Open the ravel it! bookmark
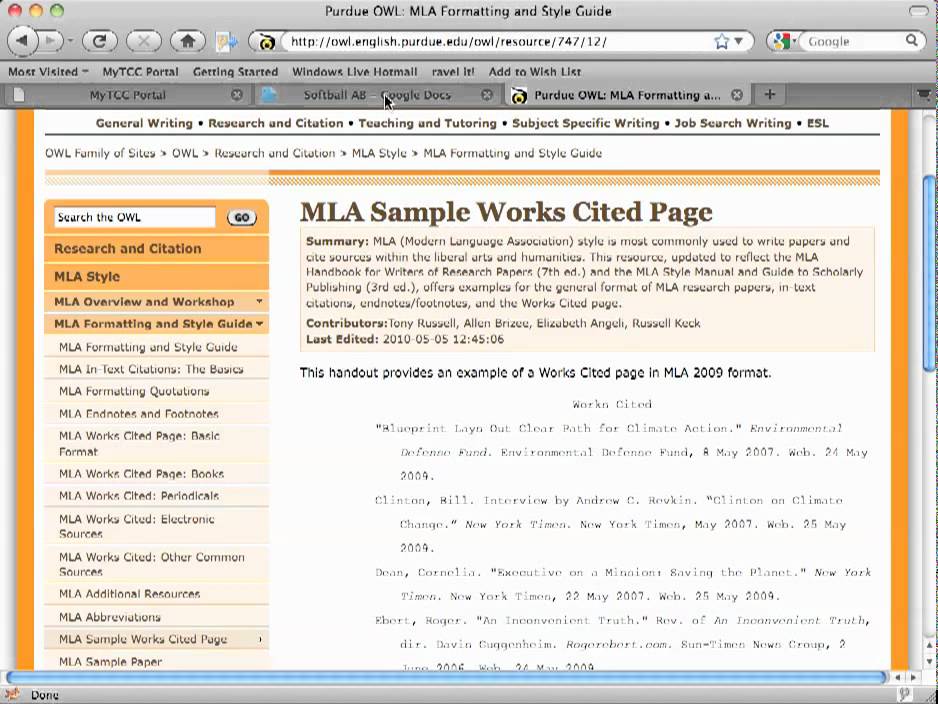Screen dimensions: 938x704 (x=453, y=72)
